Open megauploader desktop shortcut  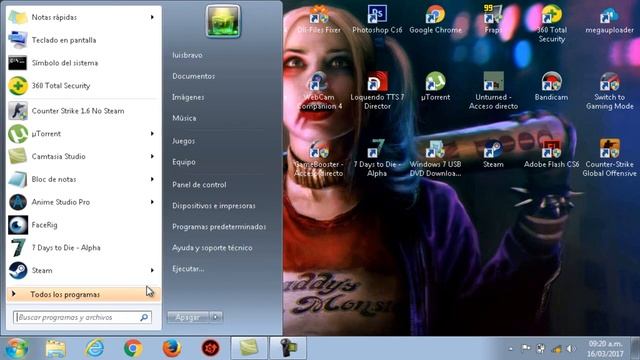(x=609, y=20)
